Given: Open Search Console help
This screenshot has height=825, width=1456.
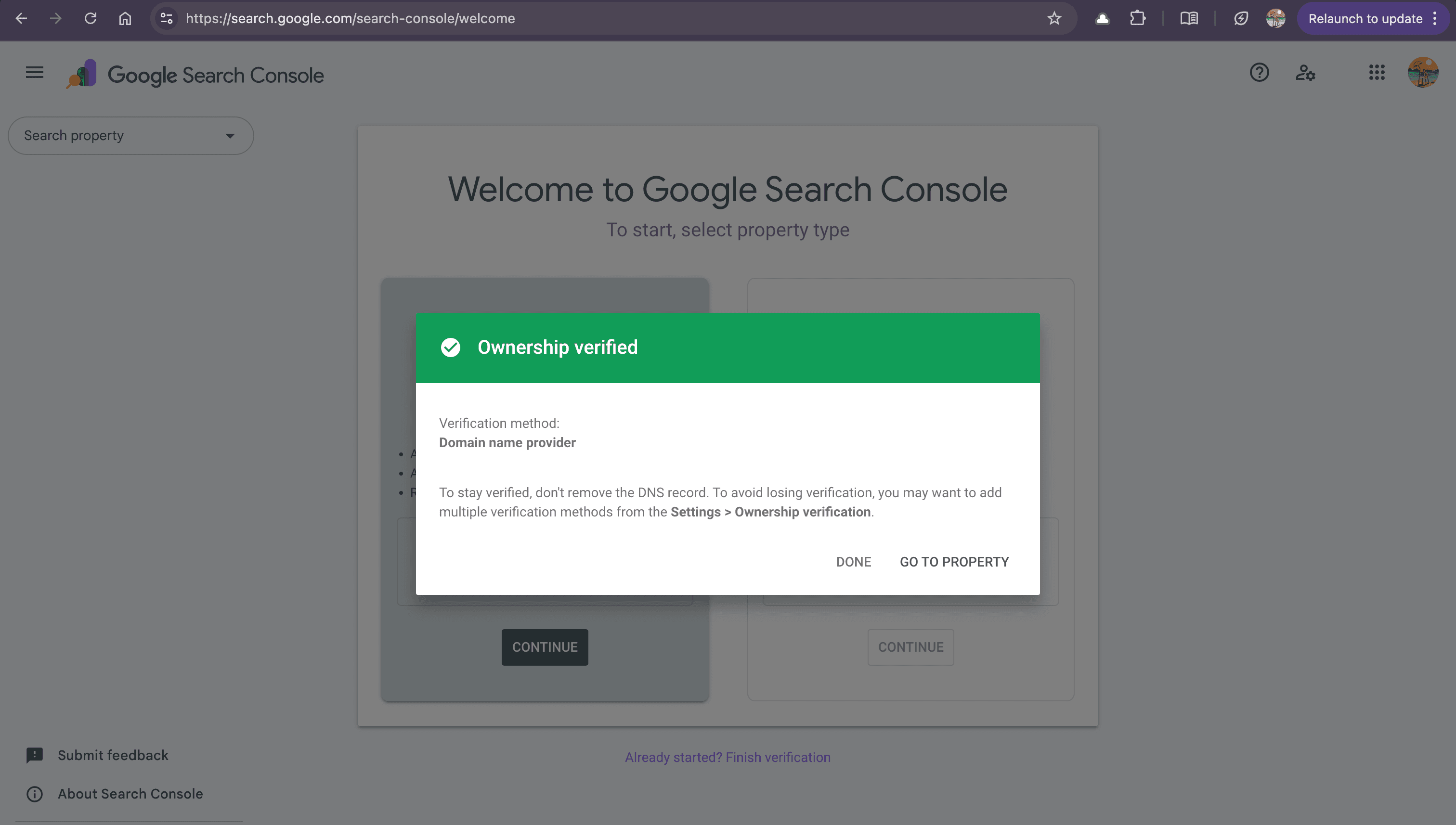Looking at the screenshot, I should tap(1259, 73).
